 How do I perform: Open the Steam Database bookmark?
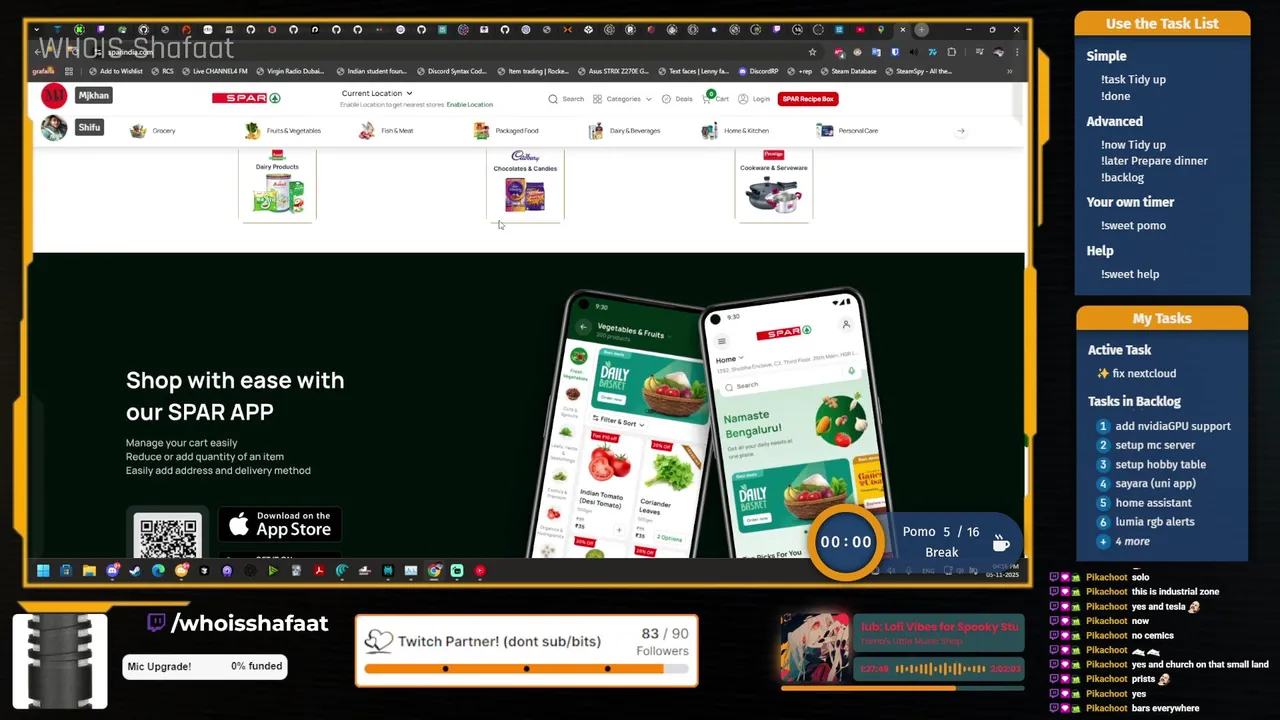[849, 71]
